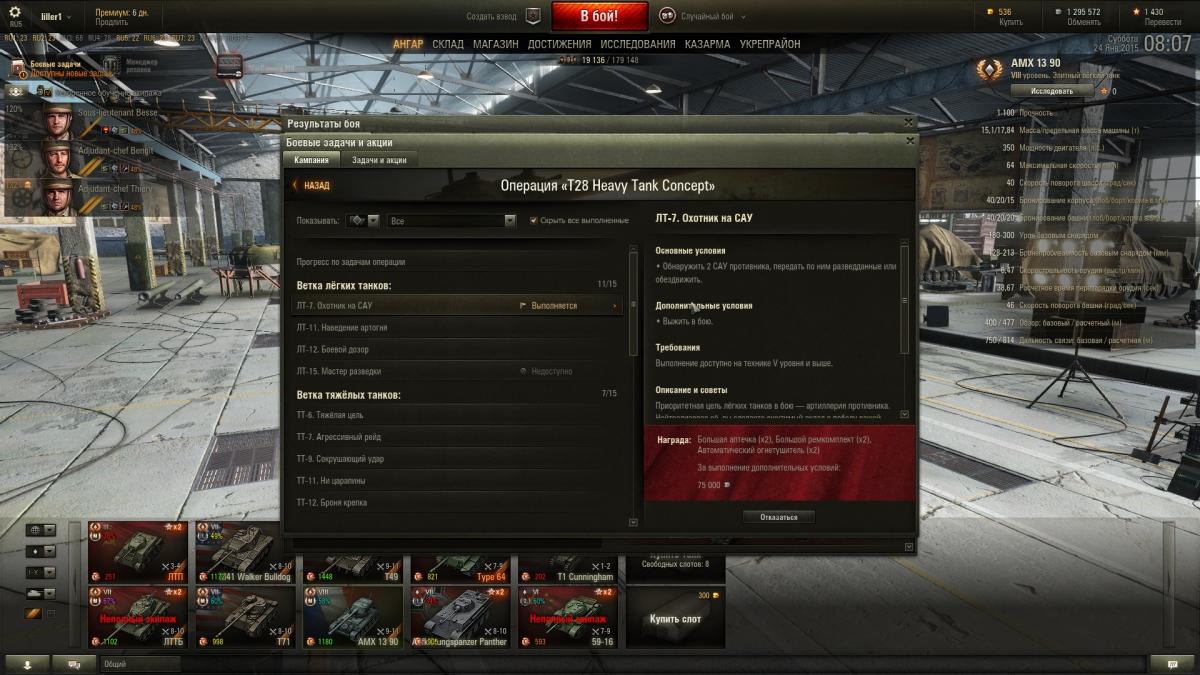Toggle the checkbox beside the favorite tanks filter
This screenshot has width=1200, height=675.
coord(51,613)
